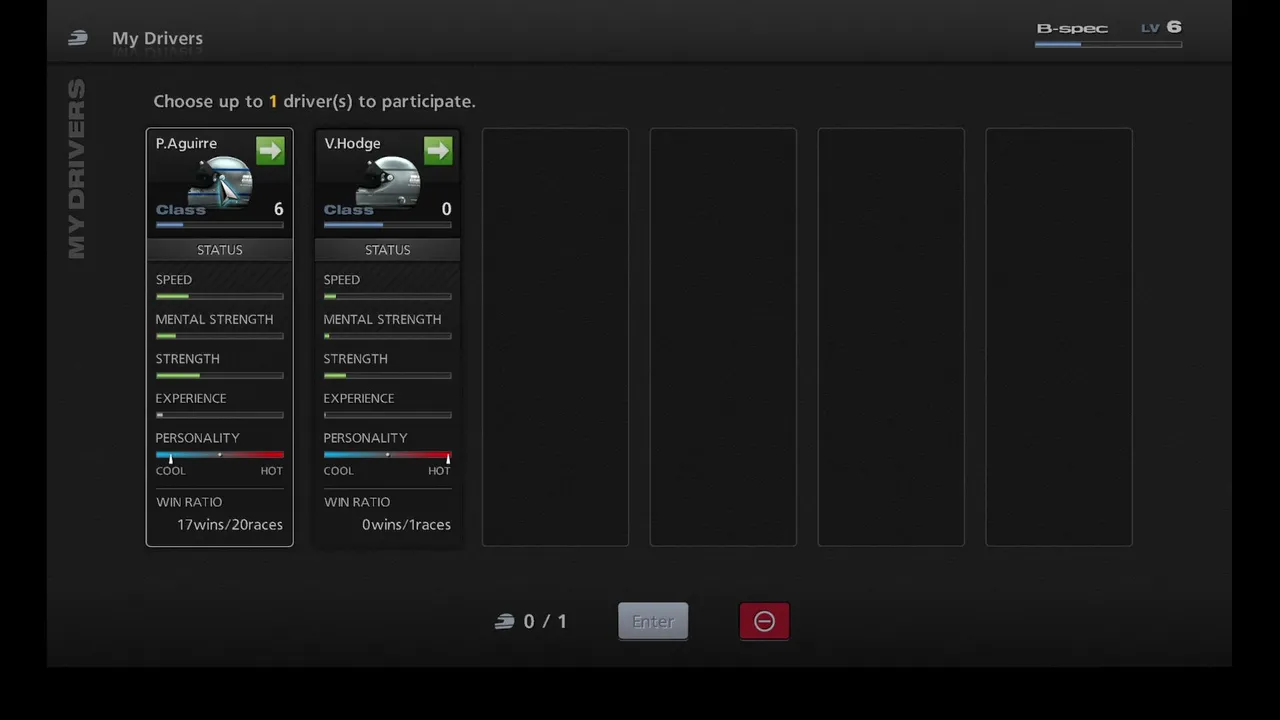The width and height of the screenshot is (1280, 720).
Task: Select P.Aguirre's helmet image
Action: click(x=220, y=182)
